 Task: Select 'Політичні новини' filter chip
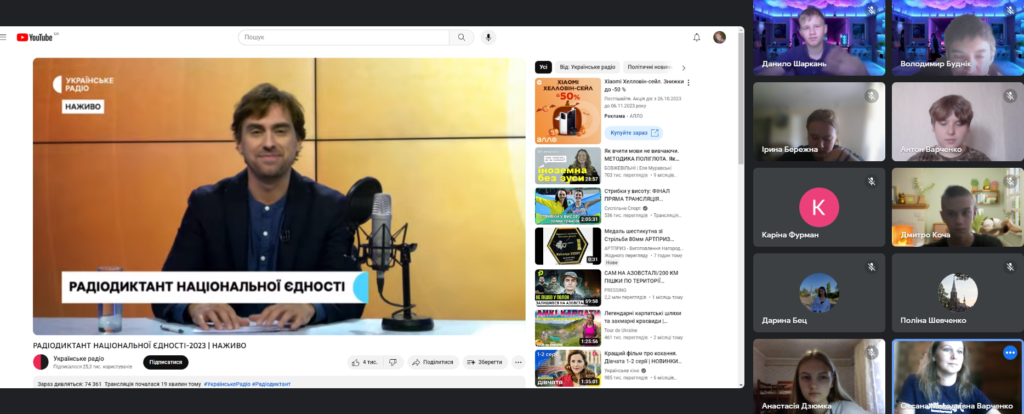[x=648, y=67]
